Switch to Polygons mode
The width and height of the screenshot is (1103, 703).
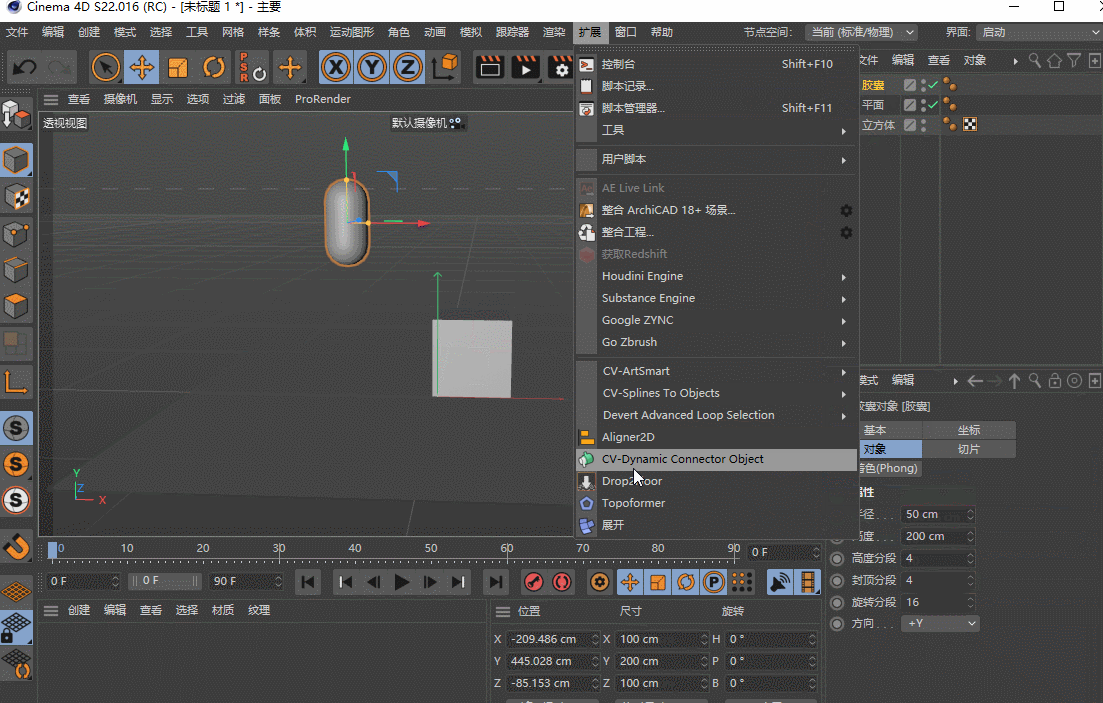[16, 307]
